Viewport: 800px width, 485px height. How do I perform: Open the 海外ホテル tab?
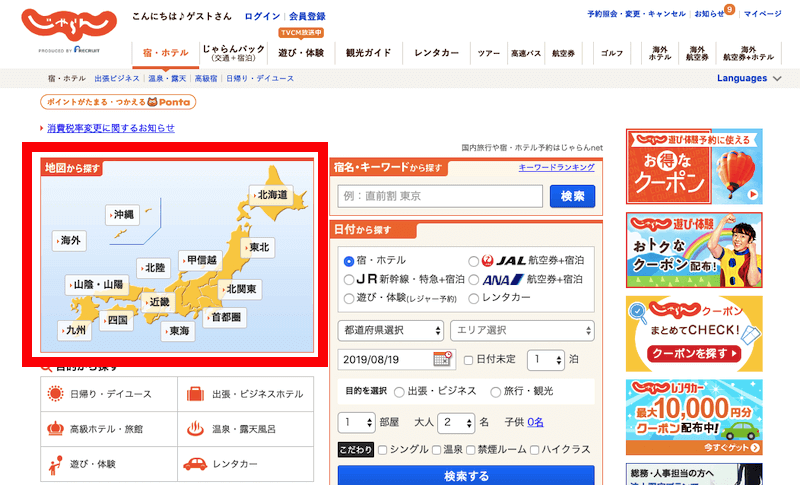click(660, 53)
